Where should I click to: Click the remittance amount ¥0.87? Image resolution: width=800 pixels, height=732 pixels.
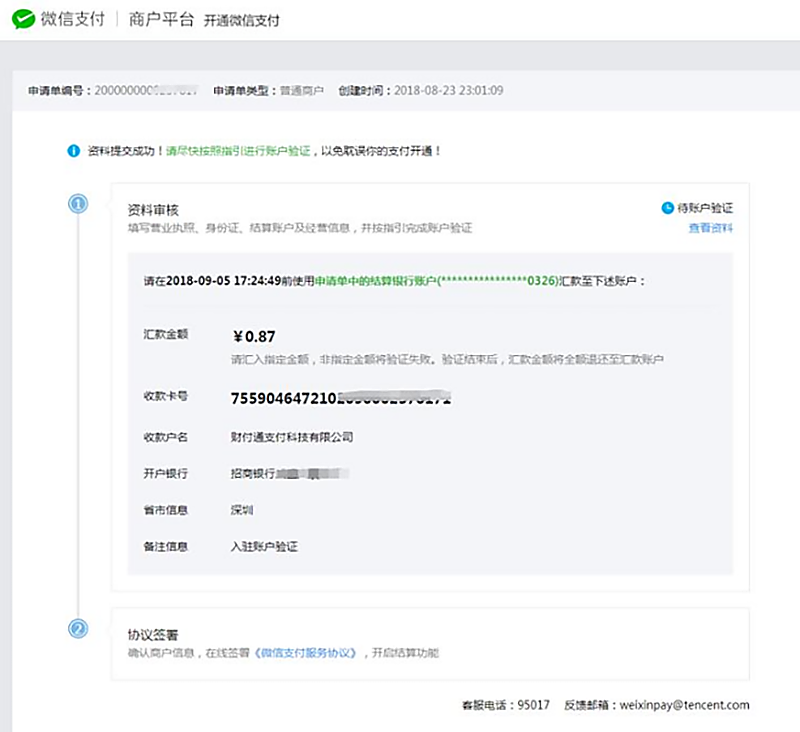tap(254, 337)
